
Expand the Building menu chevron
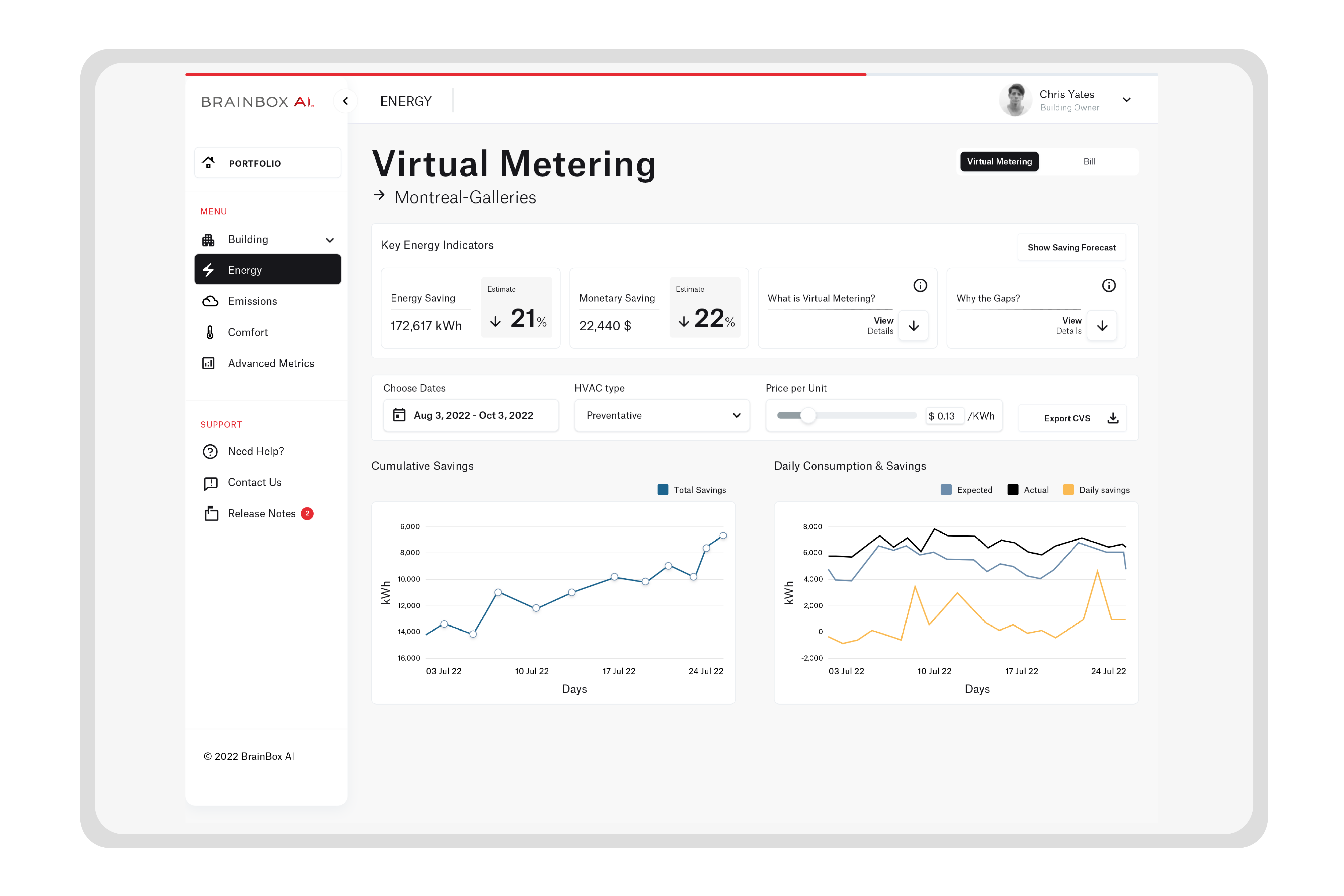pos(330,240)
